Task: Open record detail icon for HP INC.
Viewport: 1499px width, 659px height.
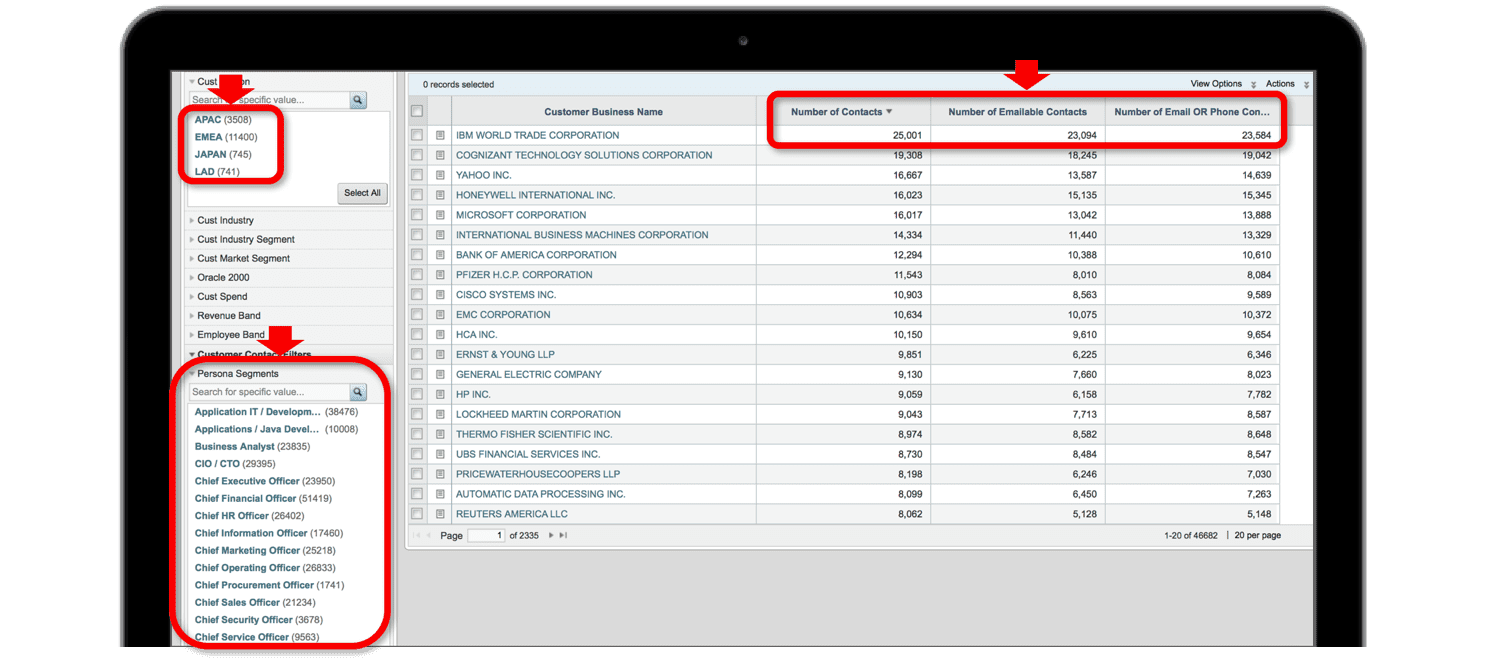Action: click(x=440, y=395)
